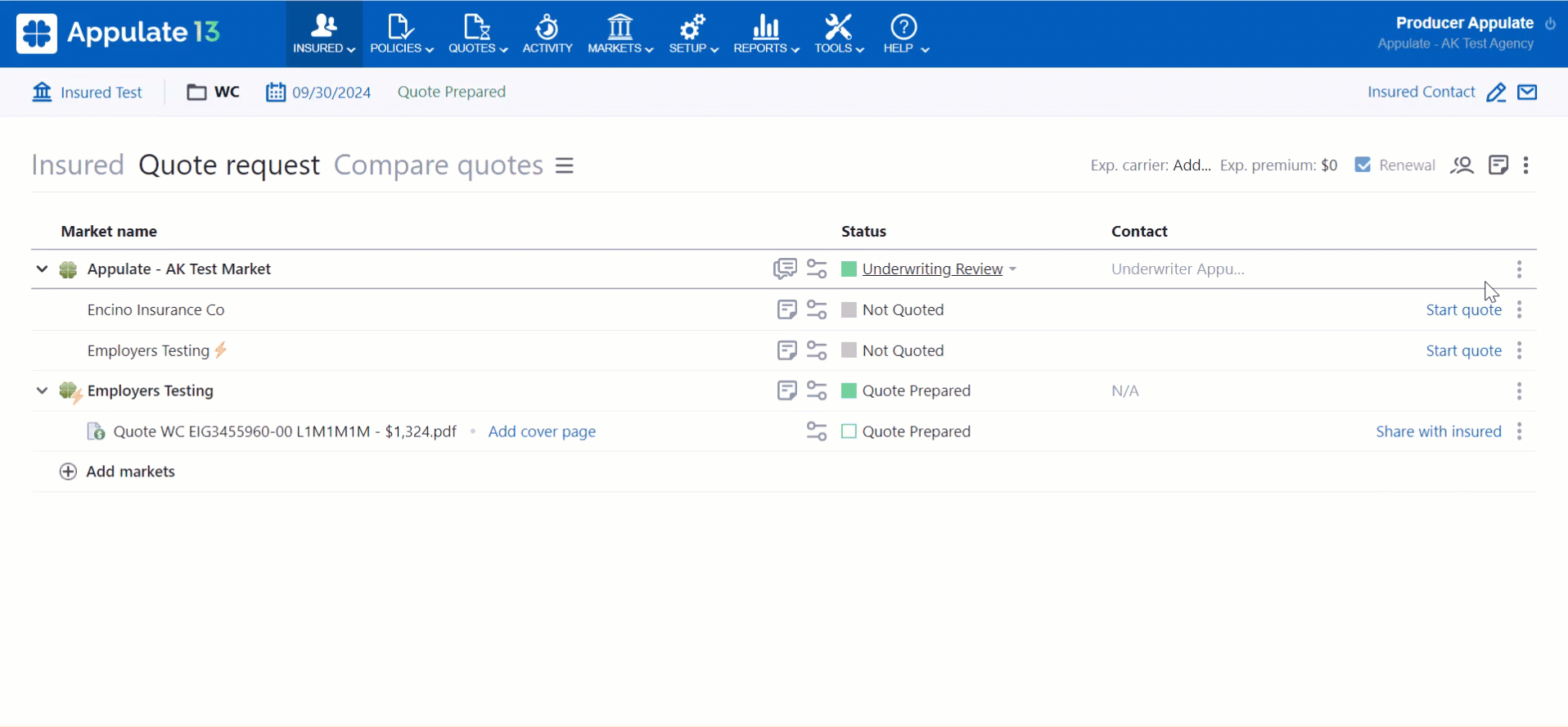Open history icon for the quote PDF row
Viewport: 1568px width, 727px height.
click(817, 431)
